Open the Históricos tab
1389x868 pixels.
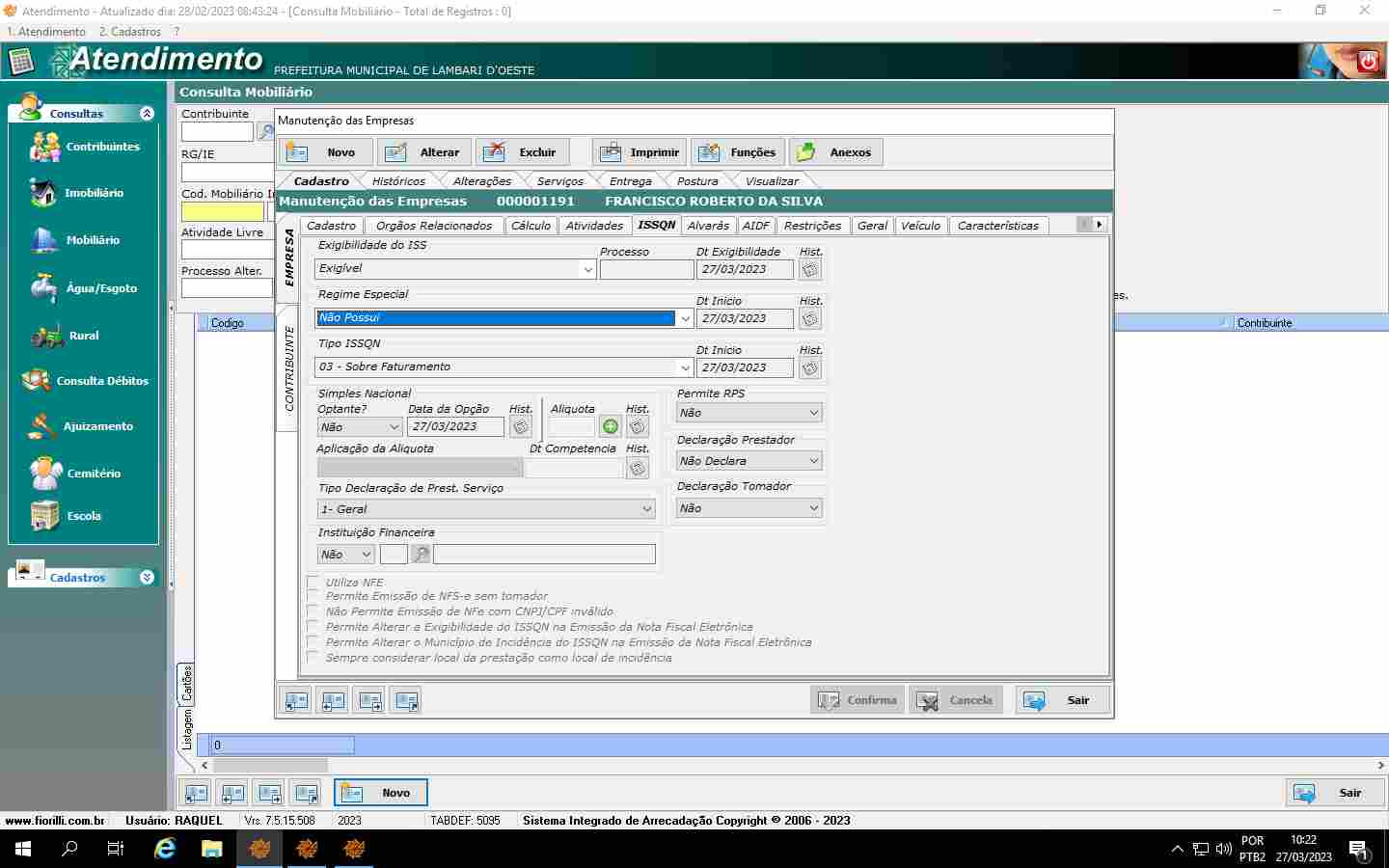[398, 181]
